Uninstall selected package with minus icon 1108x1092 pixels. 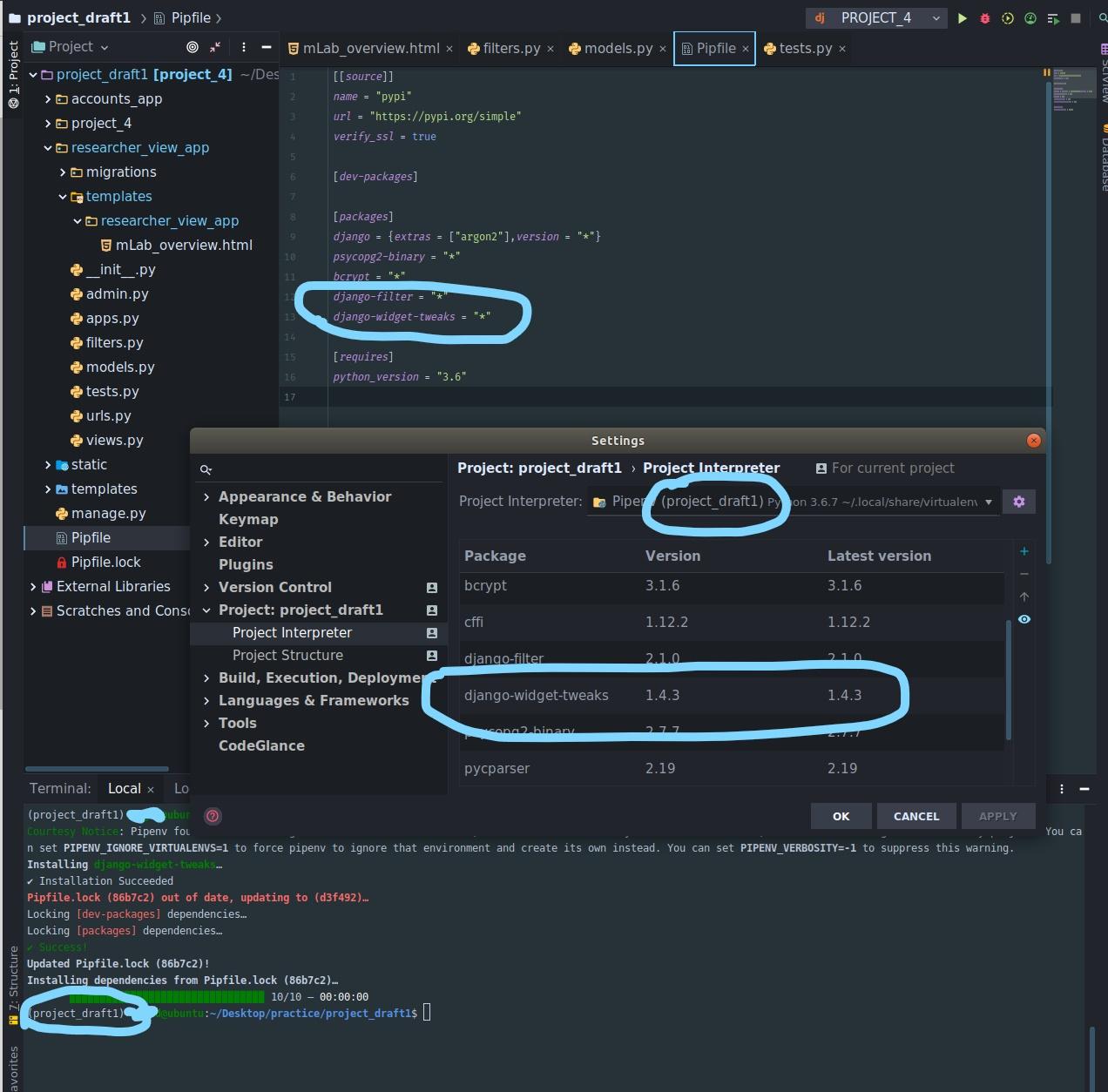click(1024, 573)
